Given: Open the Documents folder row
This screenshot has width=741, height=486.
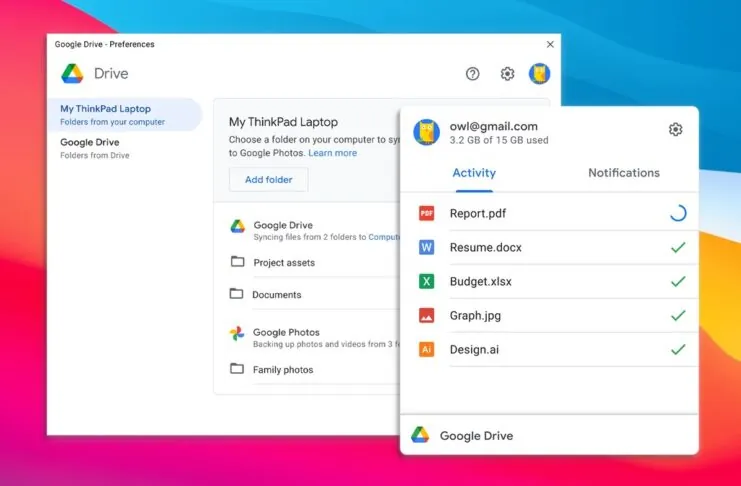Looking at the screenshot, I should point(314,295).
